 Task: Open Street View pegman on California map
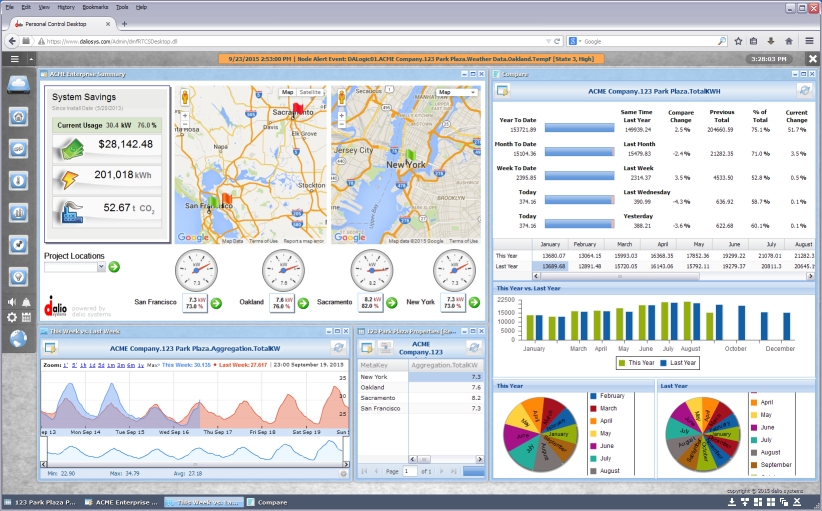click(x=185, y=97)
